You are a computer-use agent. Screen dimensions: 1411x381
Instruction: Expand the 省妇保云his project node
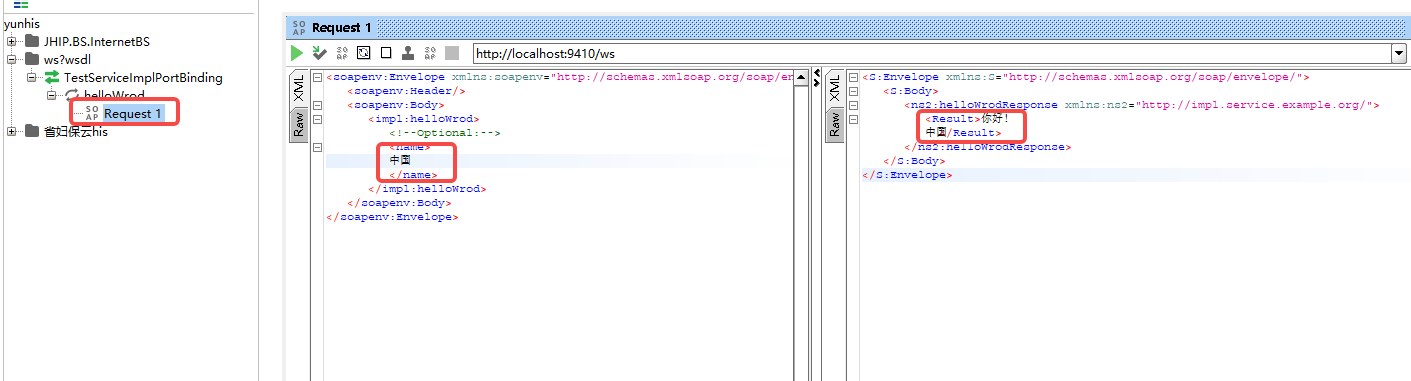11,131
